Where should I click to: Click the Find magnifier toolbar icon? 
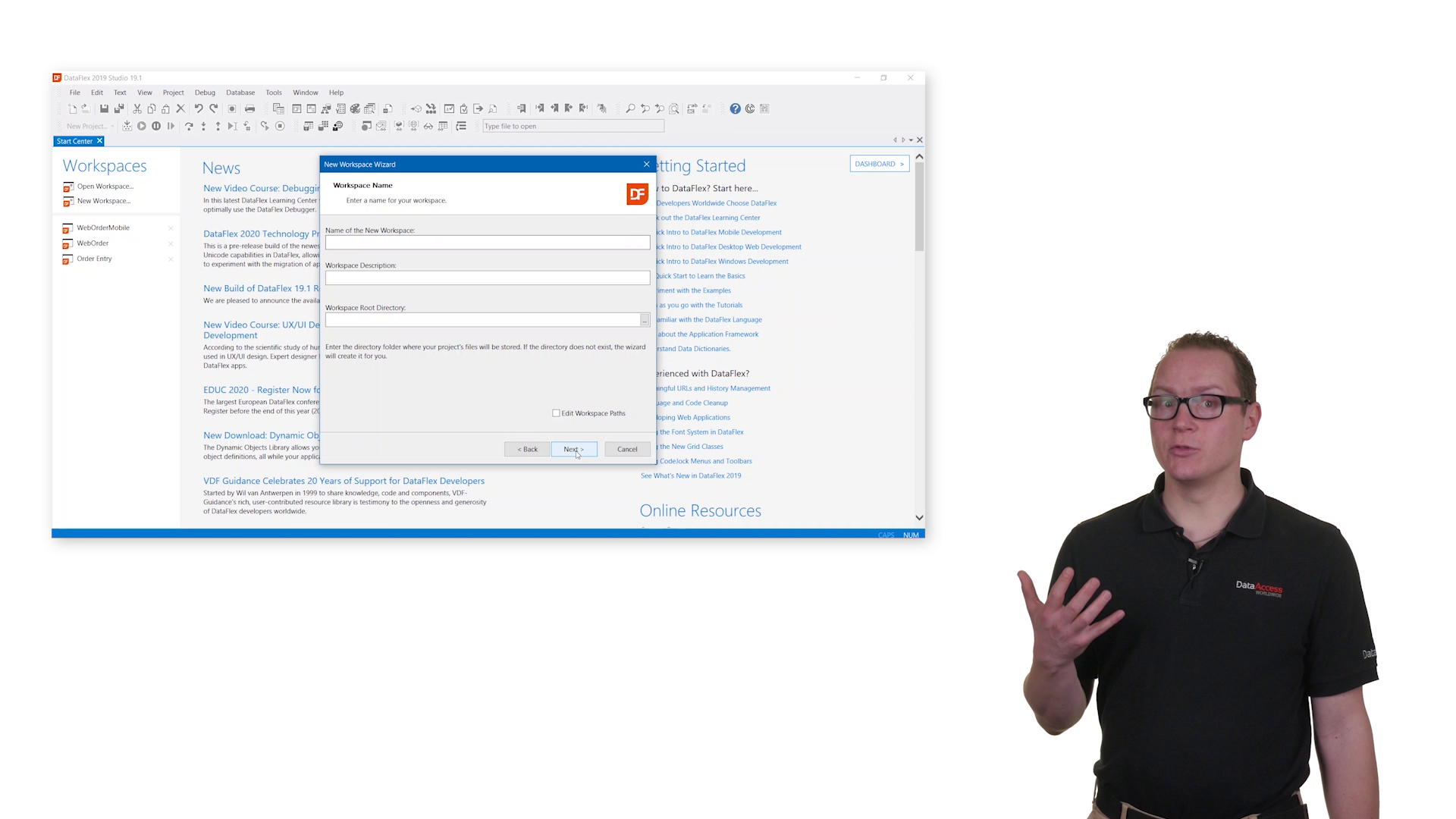coord(630,109)
